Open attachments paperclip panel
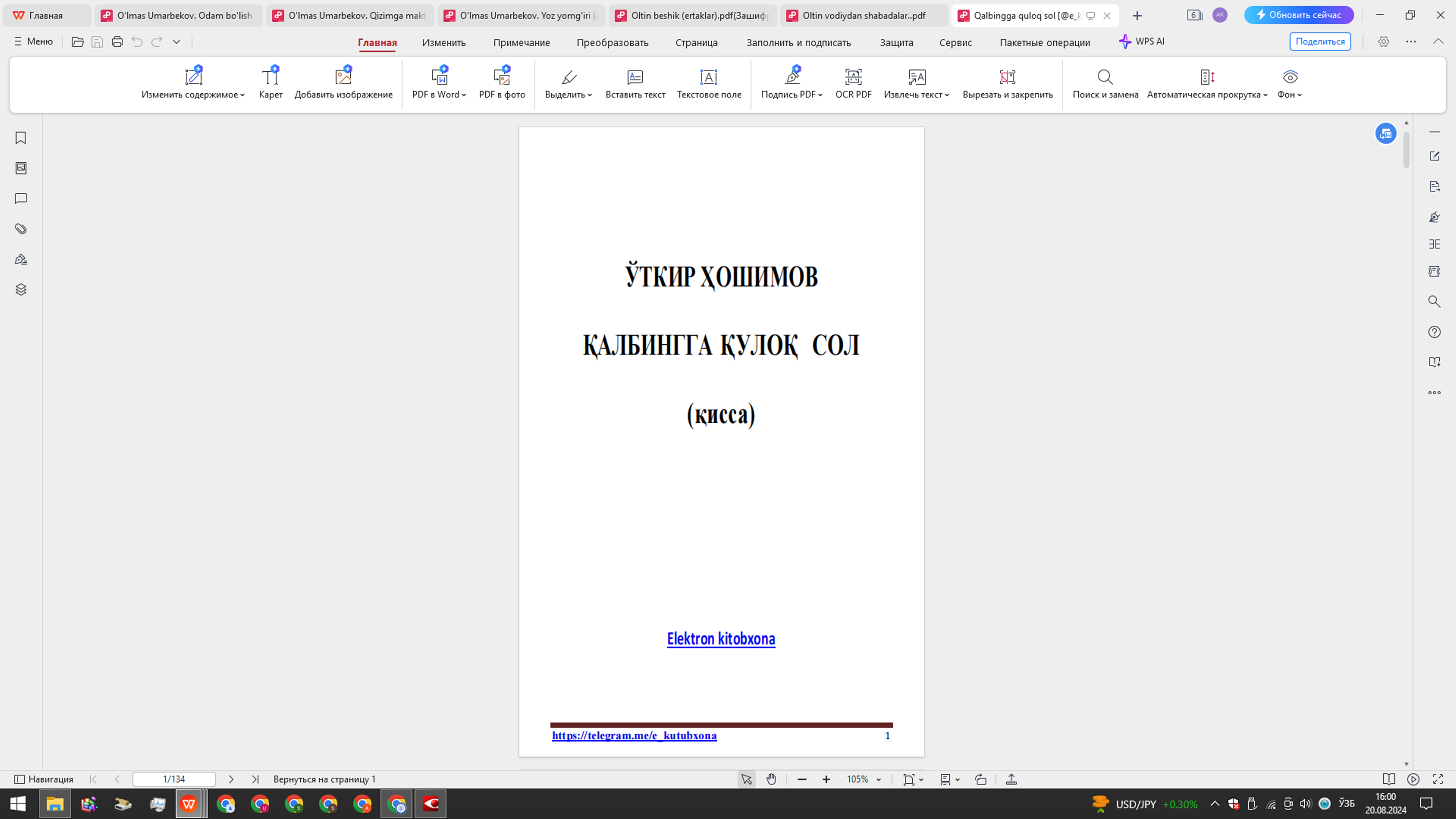This screenshot has width=1456, height=819. point(21,229)
